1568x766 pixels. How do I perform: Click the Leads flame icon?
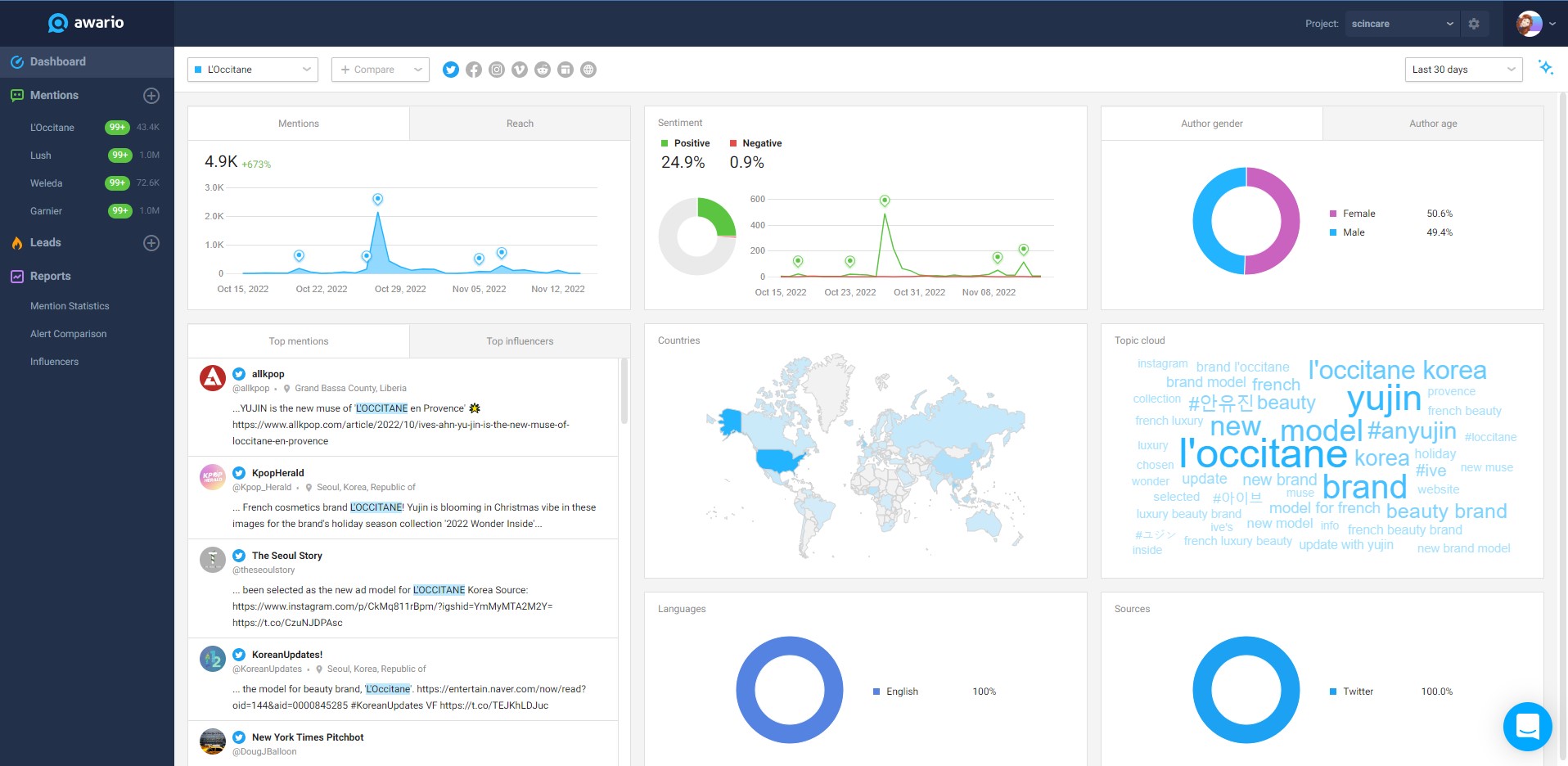coord(16,242)
